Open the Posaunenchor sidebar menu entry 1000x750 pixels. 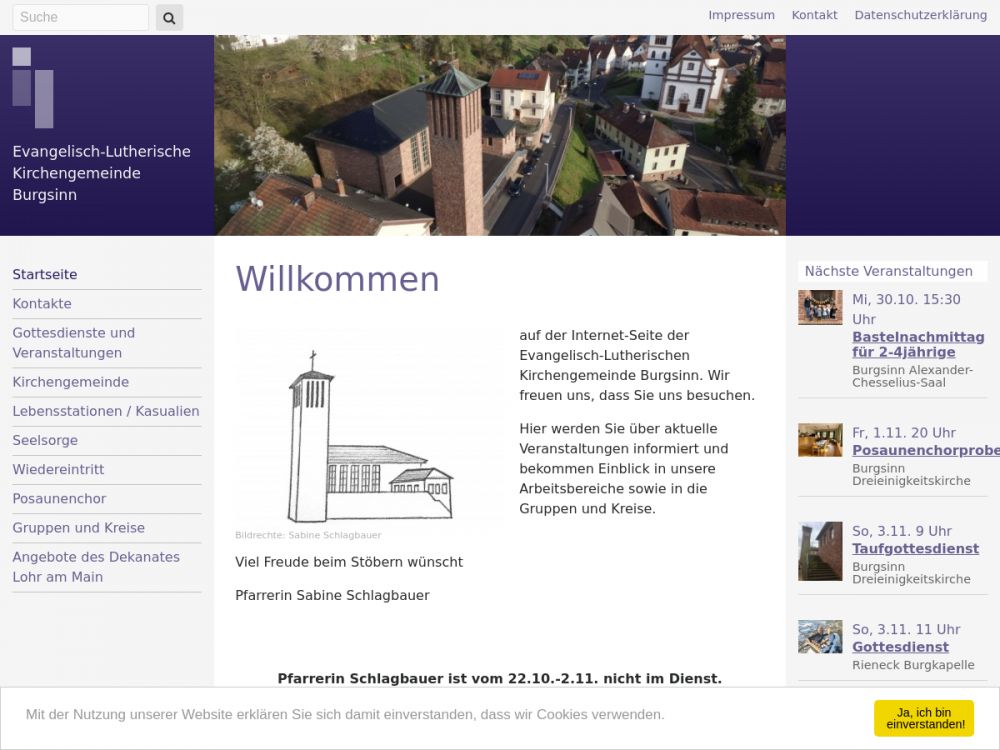coord(59,498)
